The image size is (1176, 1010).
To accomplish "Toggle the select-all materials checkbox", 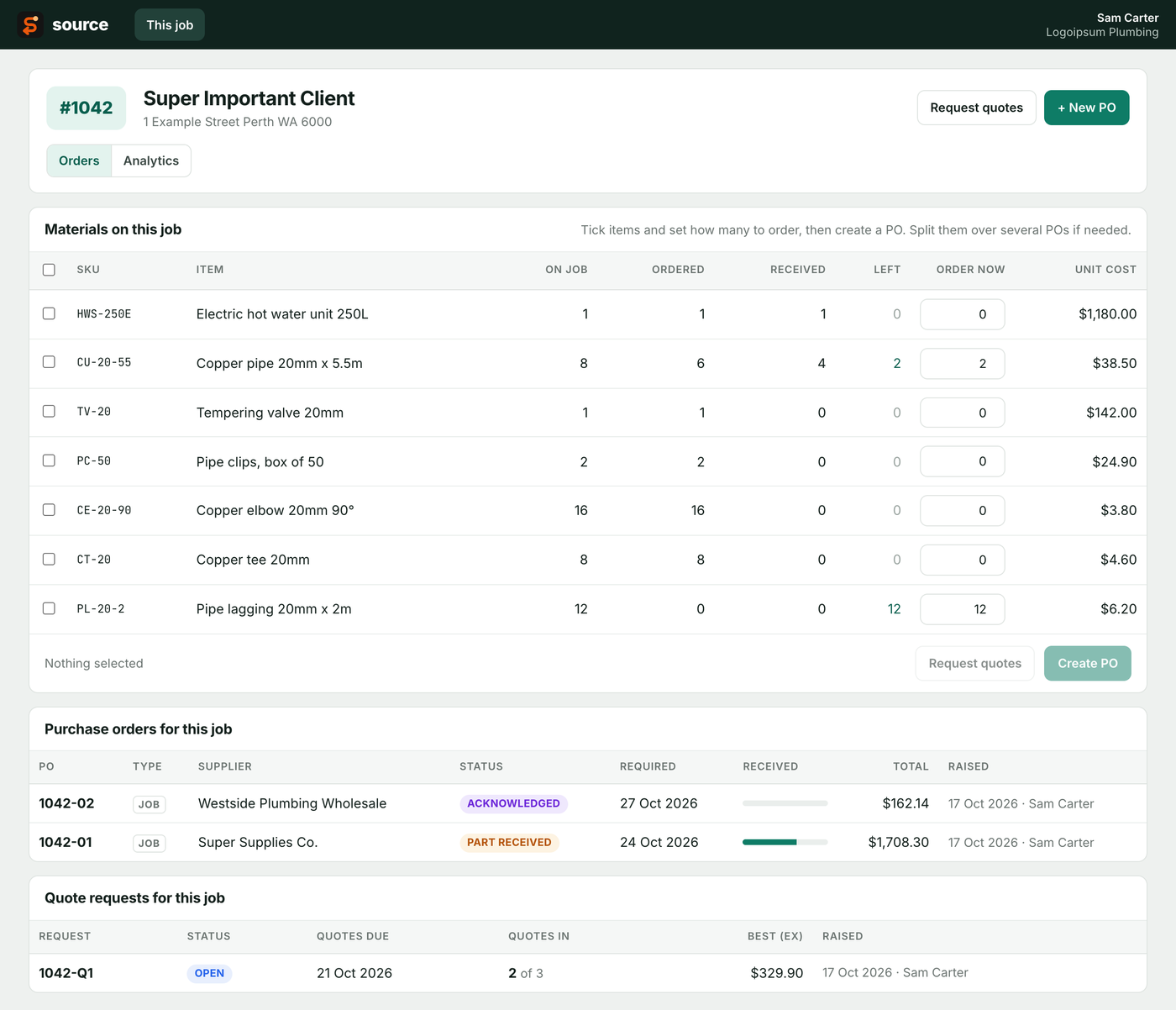I will pyautogui.click(x=49, y=270).
